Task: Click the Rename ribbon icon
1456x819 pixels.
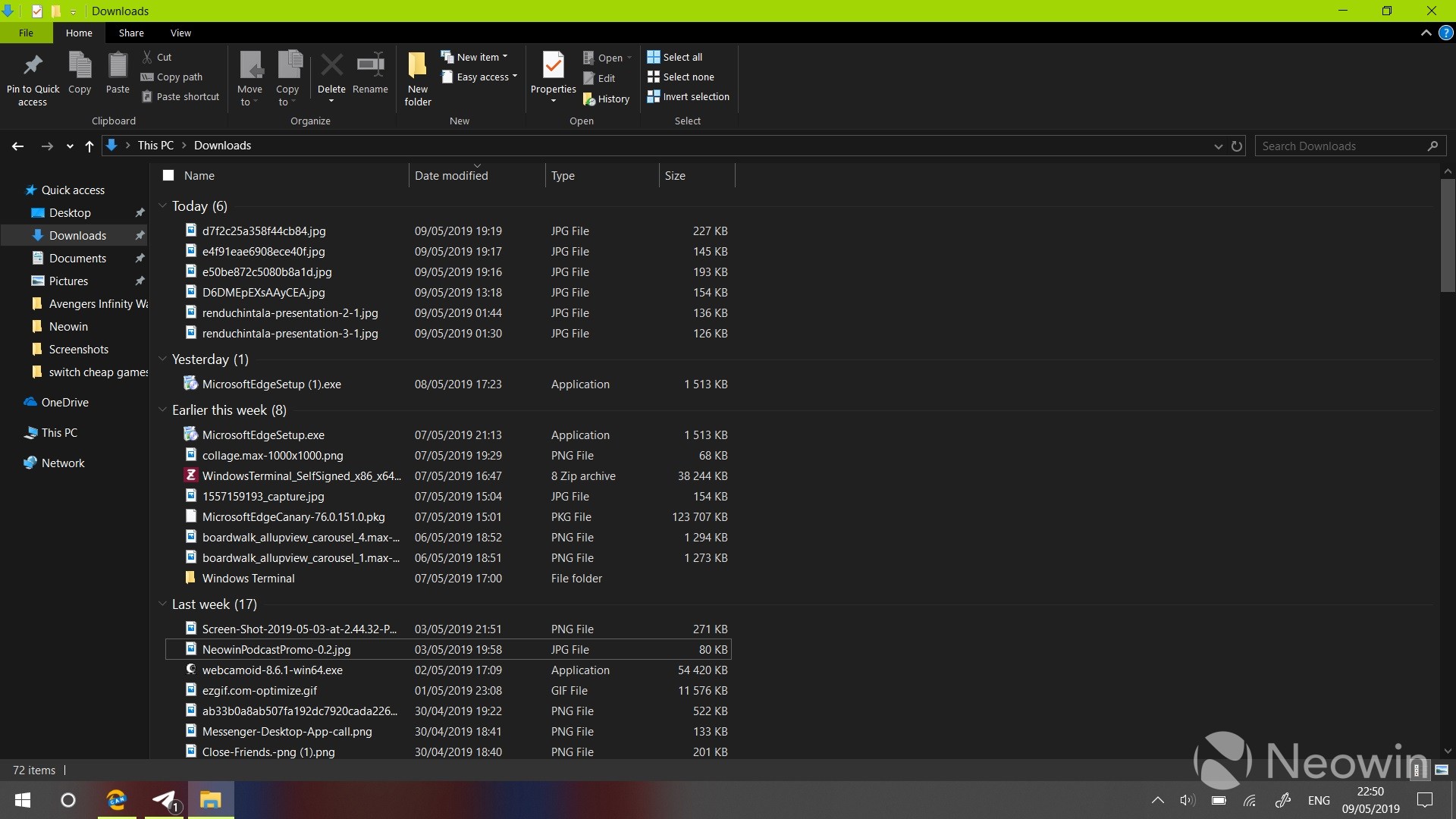Action: [x=370, y=67]
